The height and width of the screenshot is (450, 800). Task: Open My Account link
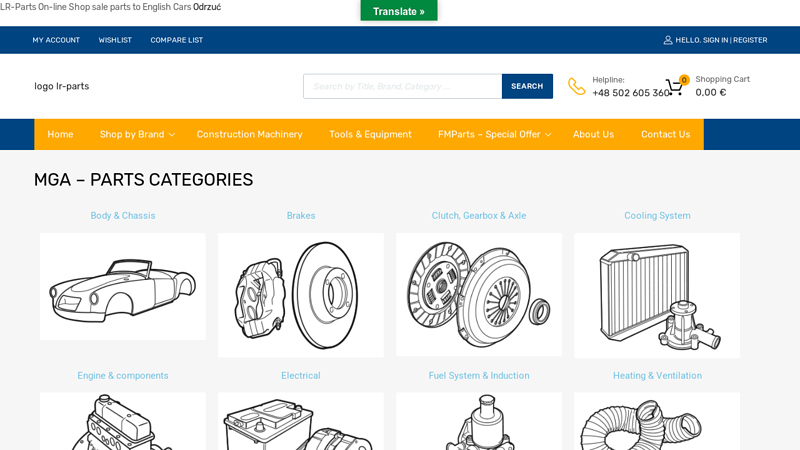tap(56, 40)
